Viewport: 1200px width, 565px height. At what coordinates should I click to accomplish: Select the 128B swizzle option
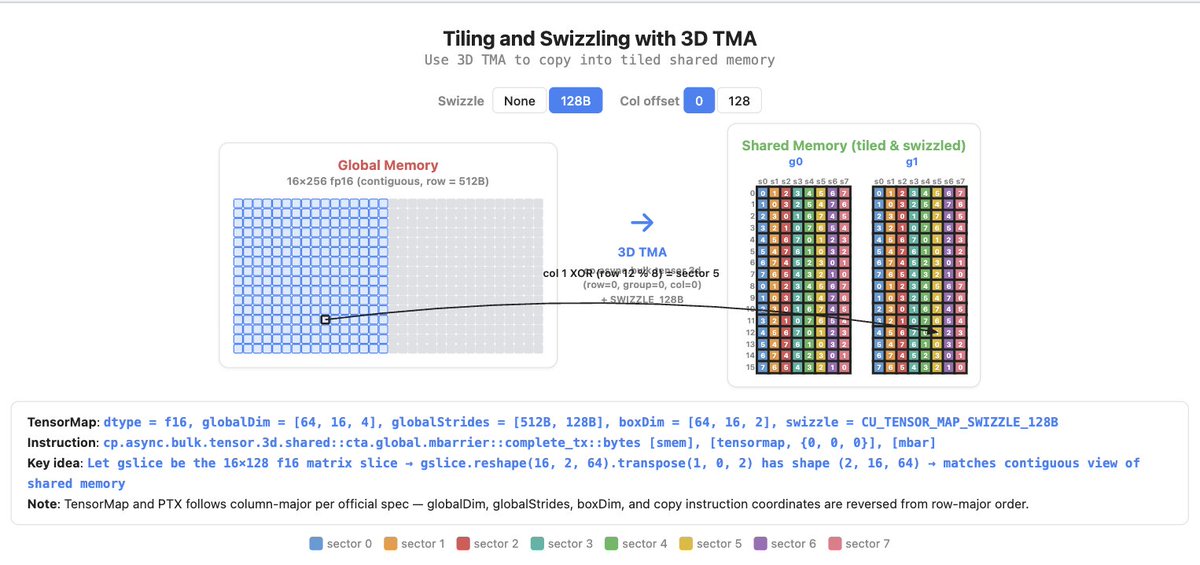pos(576,101)
